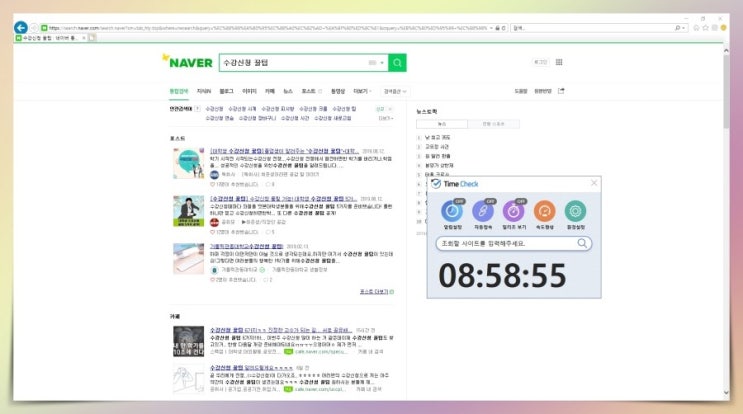Open the third 포스트 result title link
The height and width of the screenshot is (414, 743).
[246, 246]
